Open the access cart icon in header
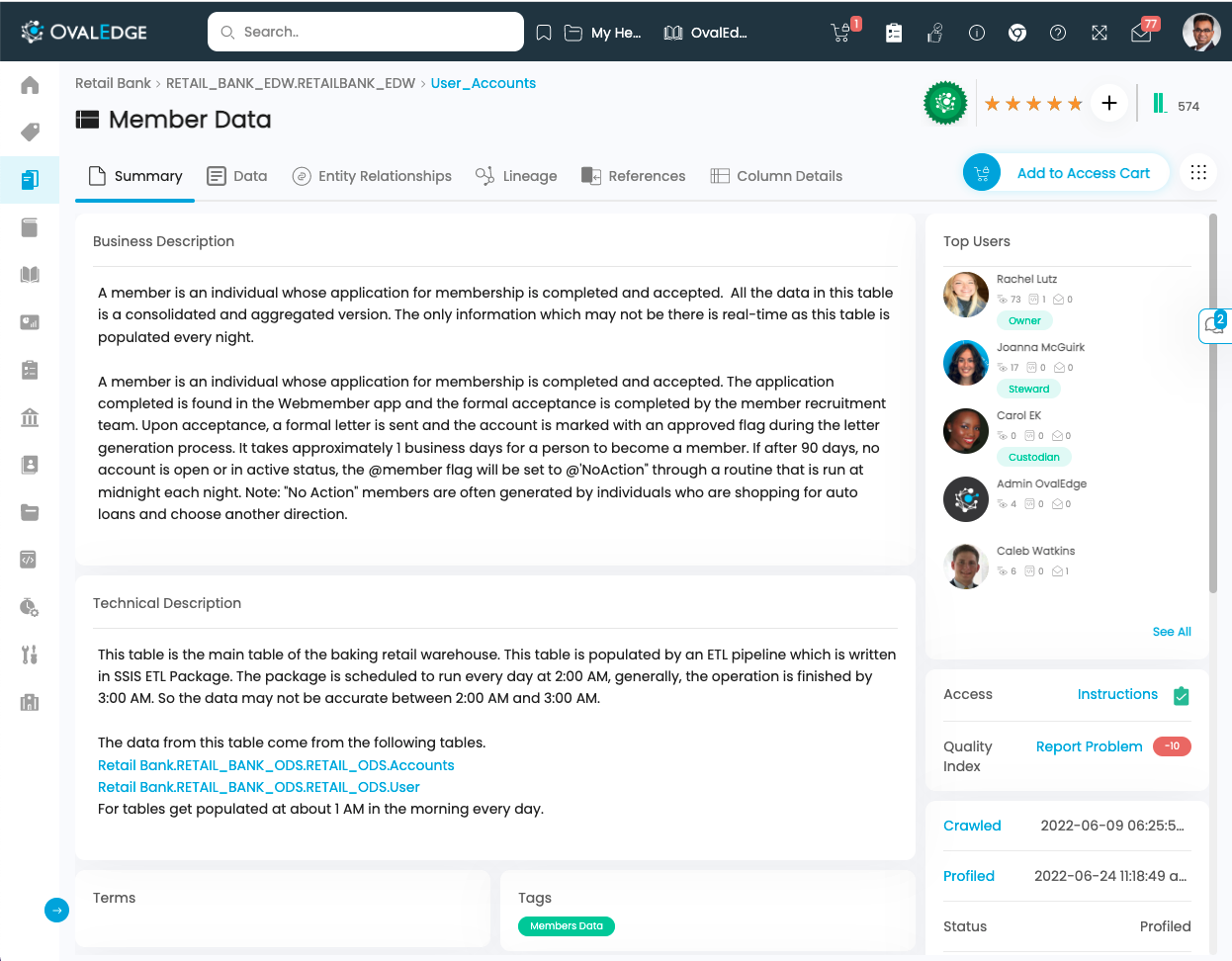This screenshot has height=961, width=1232. (x=841, y=33)
